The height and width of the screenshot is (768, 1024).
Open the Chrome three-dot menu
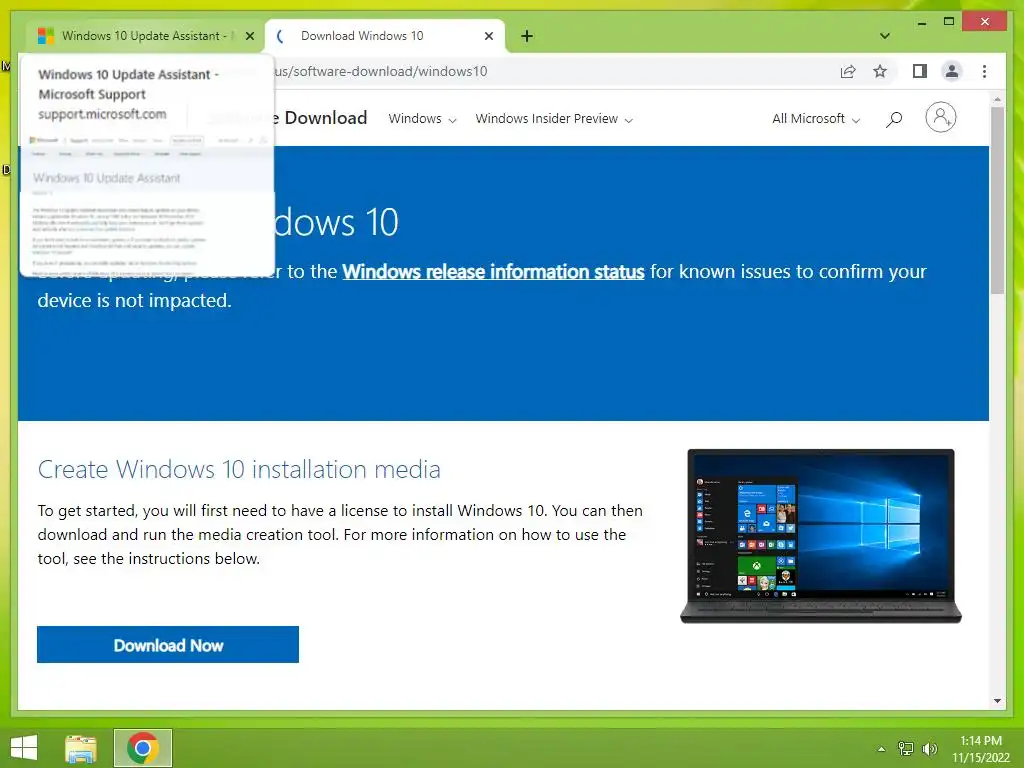pyautogui.click(x=984, y=71)
